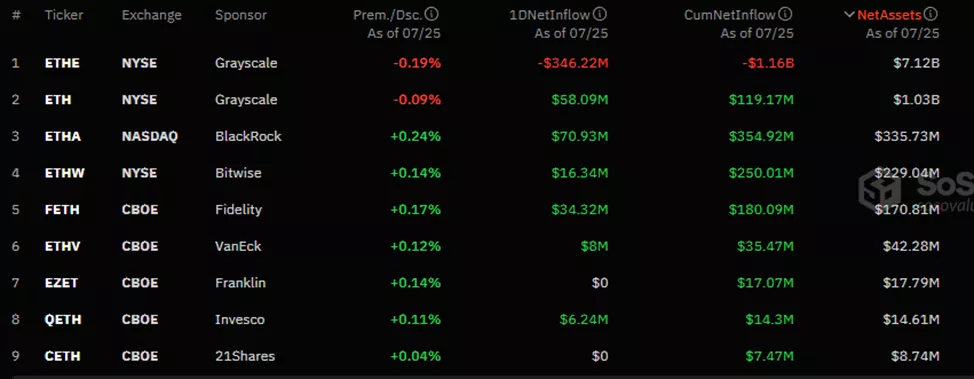Sort table by Exchange column header
Viewport: 974px width, 379px height.
pyautogui.click(x=152, y=15)
